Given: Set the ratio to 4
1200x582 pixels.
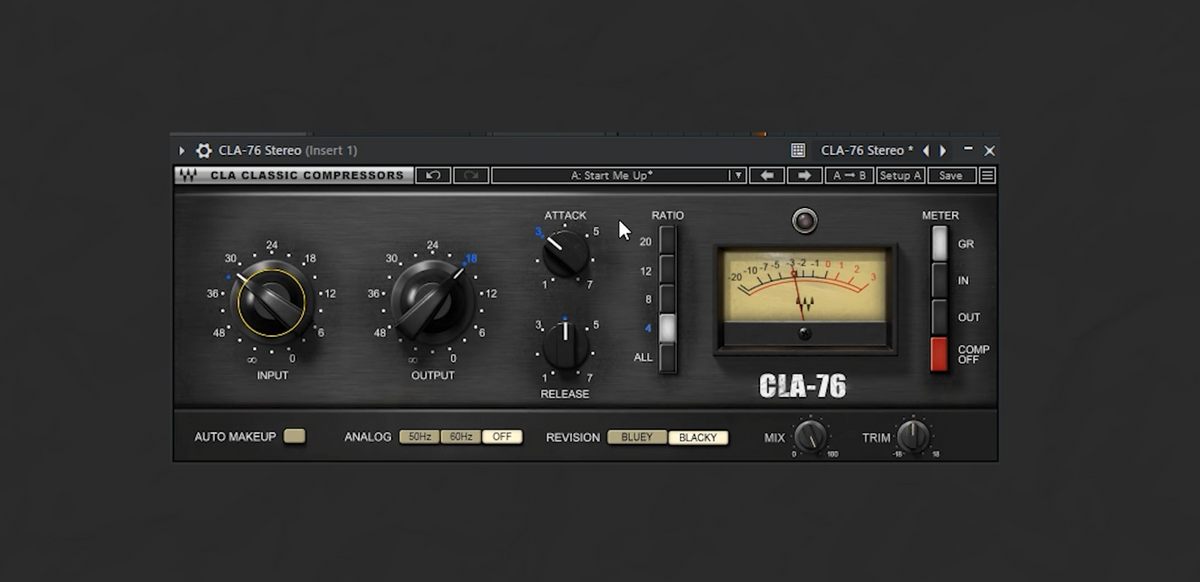Looking at the screenshot, I should [667, 328].
